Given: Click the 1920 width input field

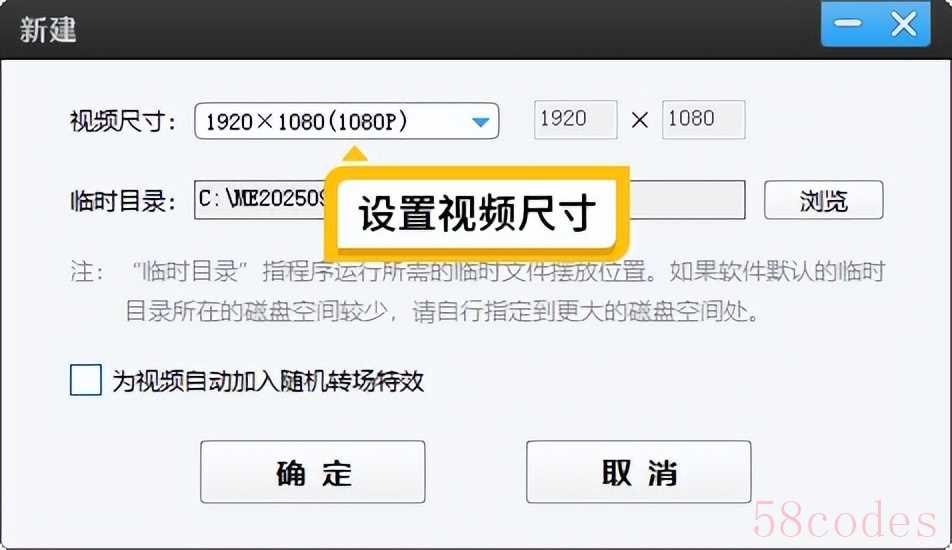Looking at the screenshot, I should coord(576,120).
